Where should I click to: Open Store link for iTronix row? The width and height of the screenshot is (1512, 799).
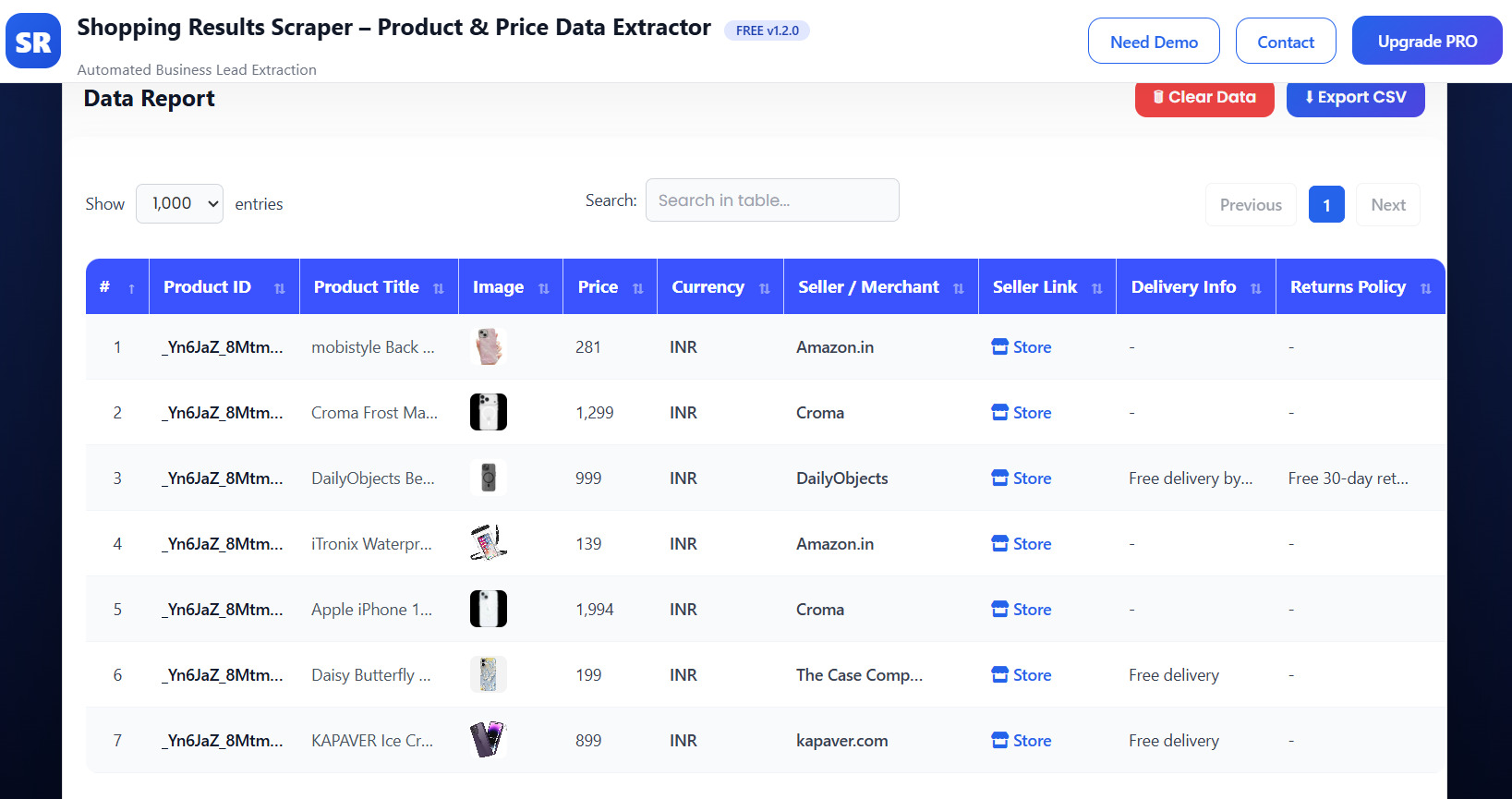1022,544
